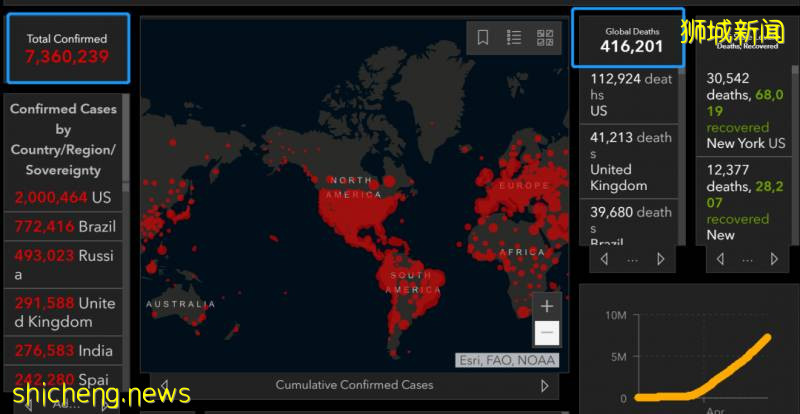This screenshot has width=800, height=414.
Task: Click left arrow under US recovered list
Action: coord(719,259)
